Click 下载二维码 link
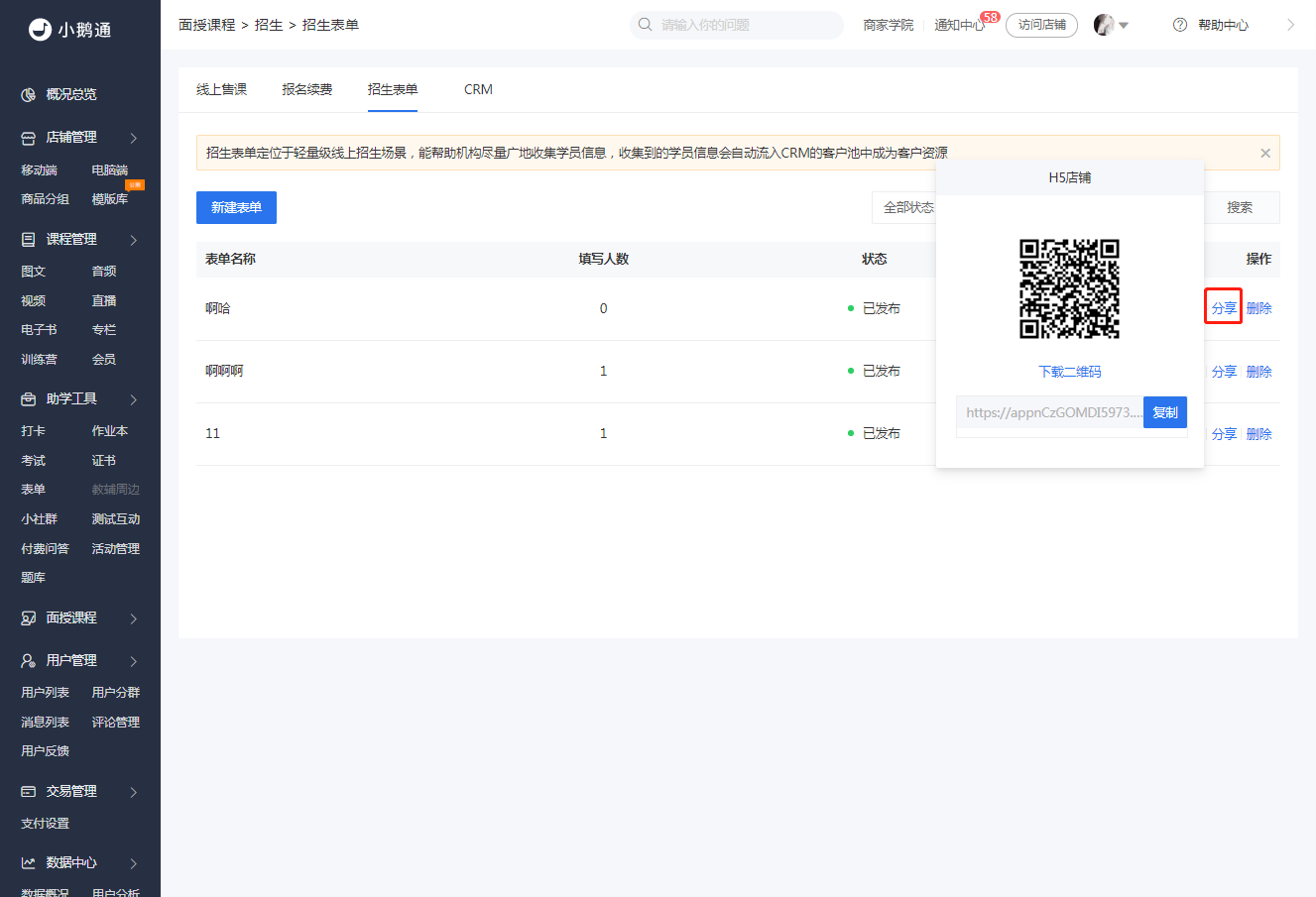1316x897 pixels. click(x=1070, y=372)
